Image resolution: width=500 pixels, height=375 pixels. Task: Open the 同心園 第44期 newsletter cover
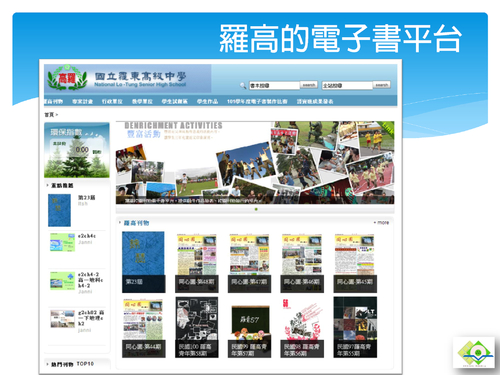coord(143,328)
